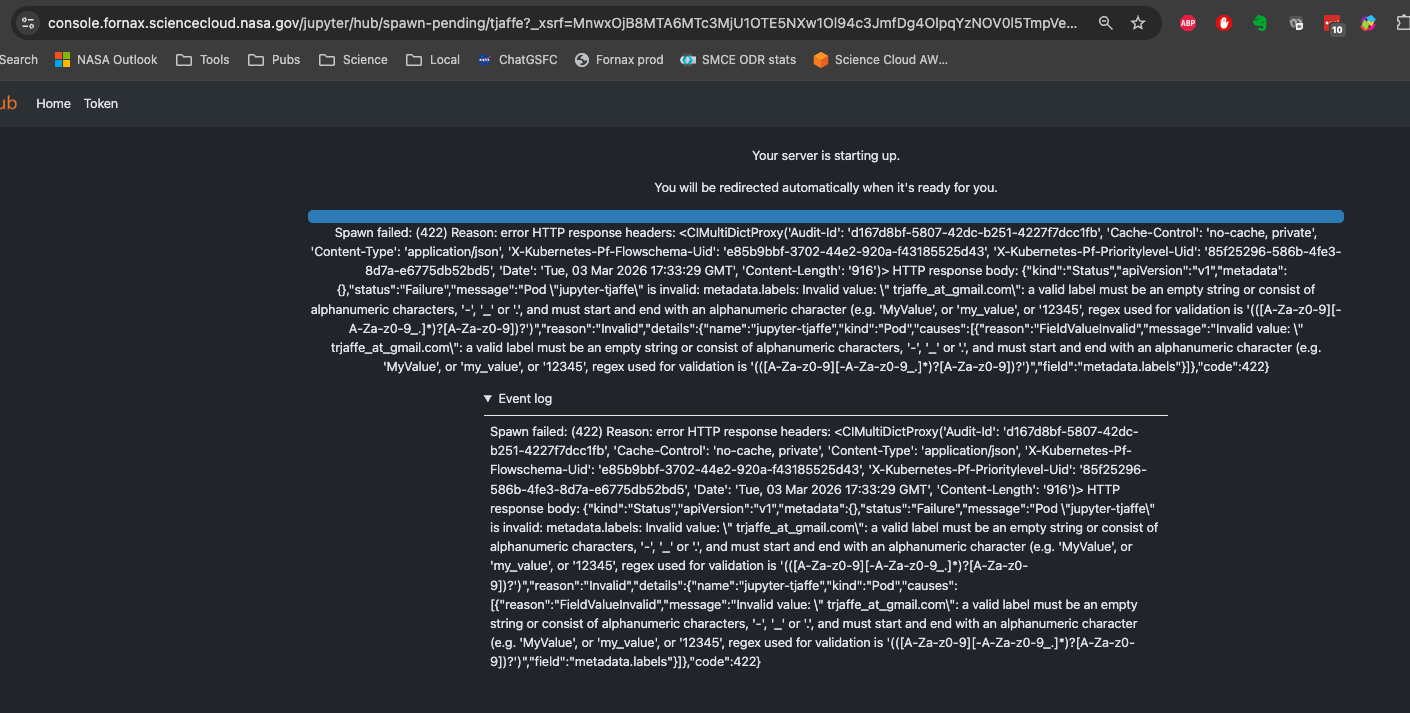1410x713 pixels.
Task: Expand the Science bookmarks folder
Action: pos(353,60)
